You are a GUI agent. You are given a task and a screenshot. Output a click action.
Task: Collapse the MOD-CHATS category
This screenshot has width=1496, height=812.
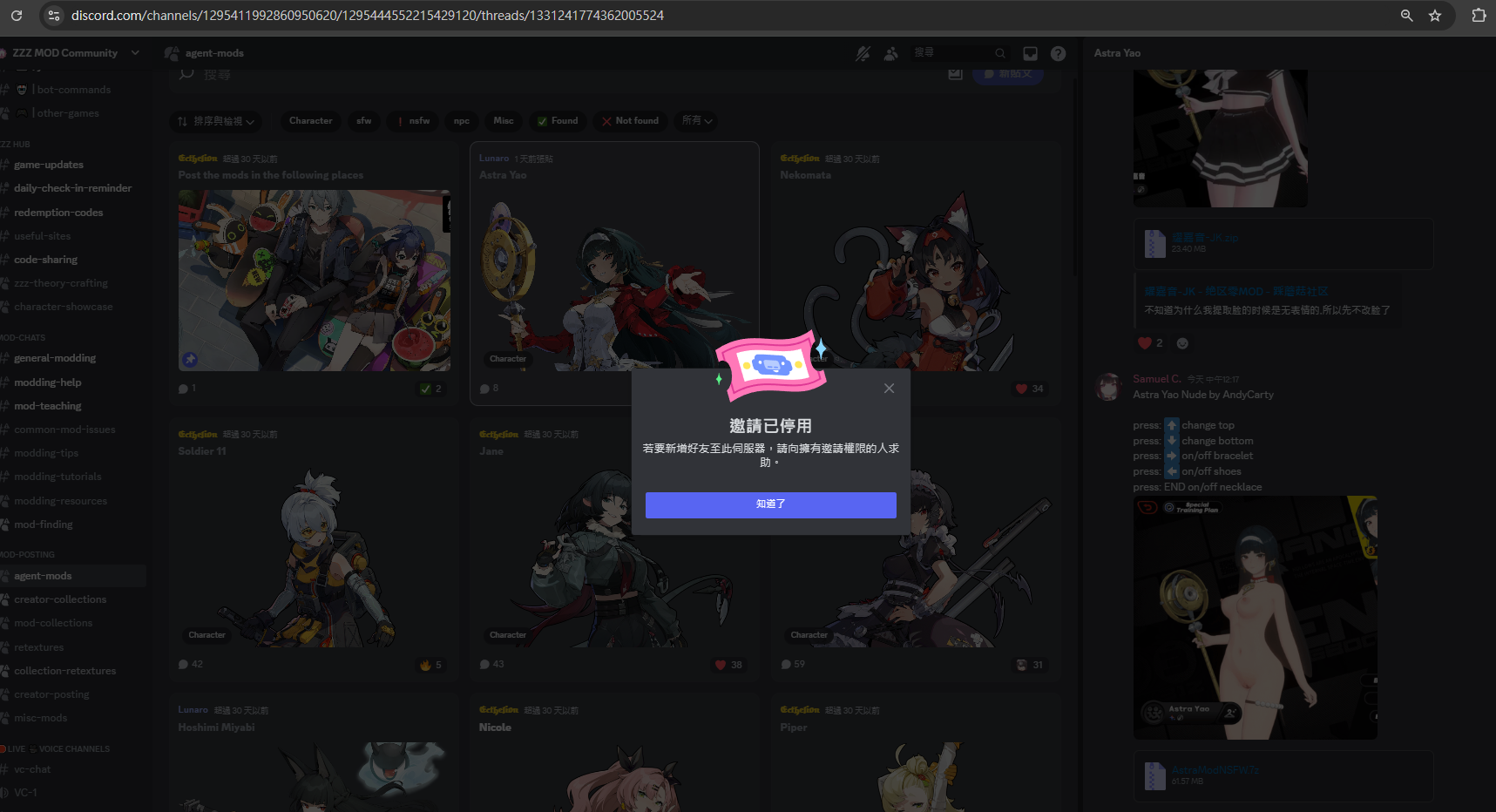(24, 338)
